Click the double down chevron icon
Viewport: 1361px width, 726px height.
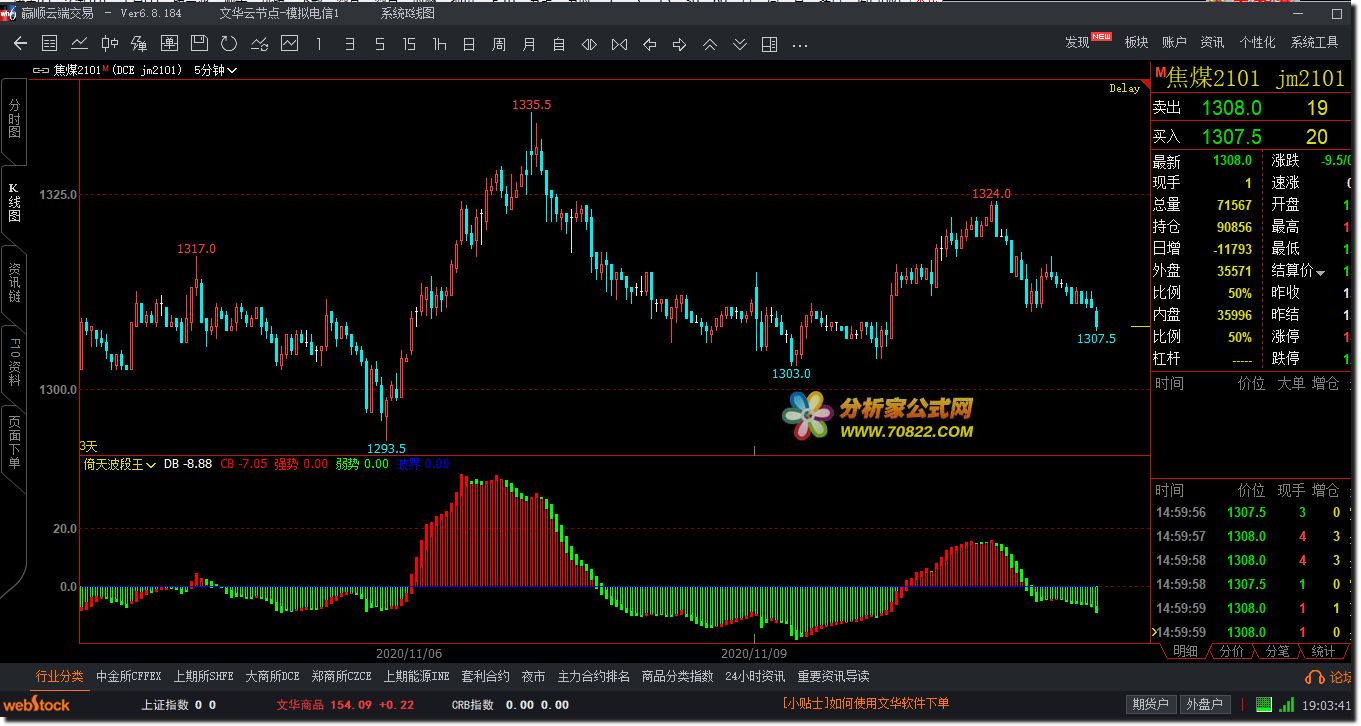click(739, 44)
